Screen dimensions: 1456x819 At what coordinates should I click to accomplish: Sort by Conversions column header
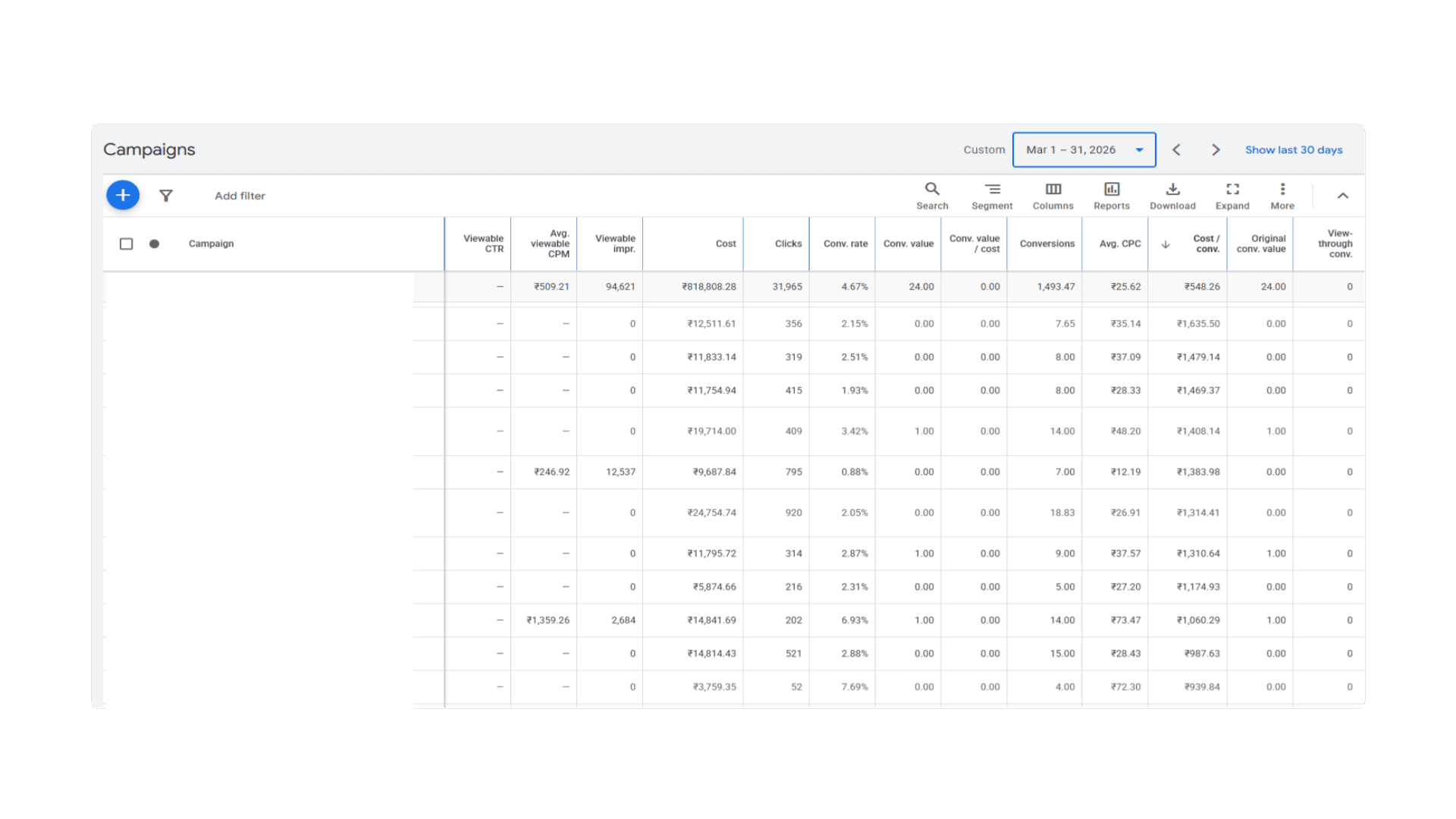[x=1047, y=244]
